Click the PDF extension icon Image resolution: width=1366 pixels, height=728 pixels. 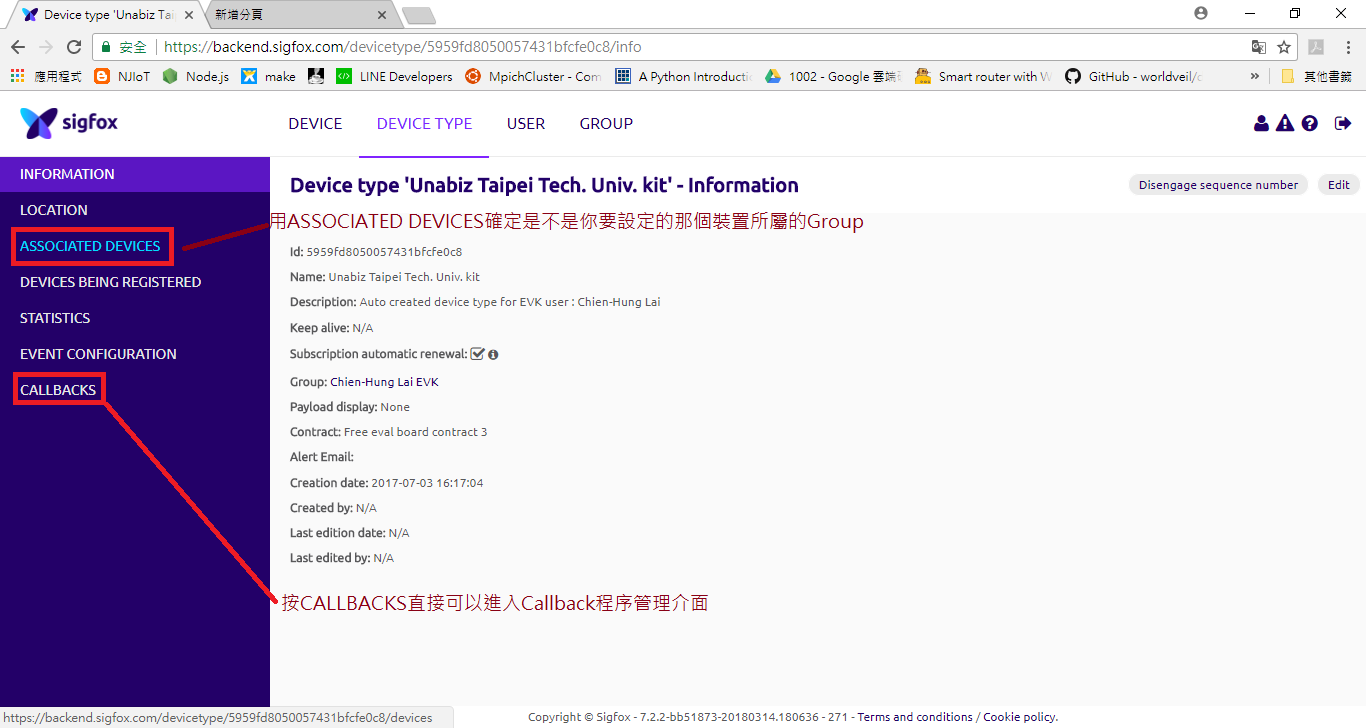[1317, 47]
